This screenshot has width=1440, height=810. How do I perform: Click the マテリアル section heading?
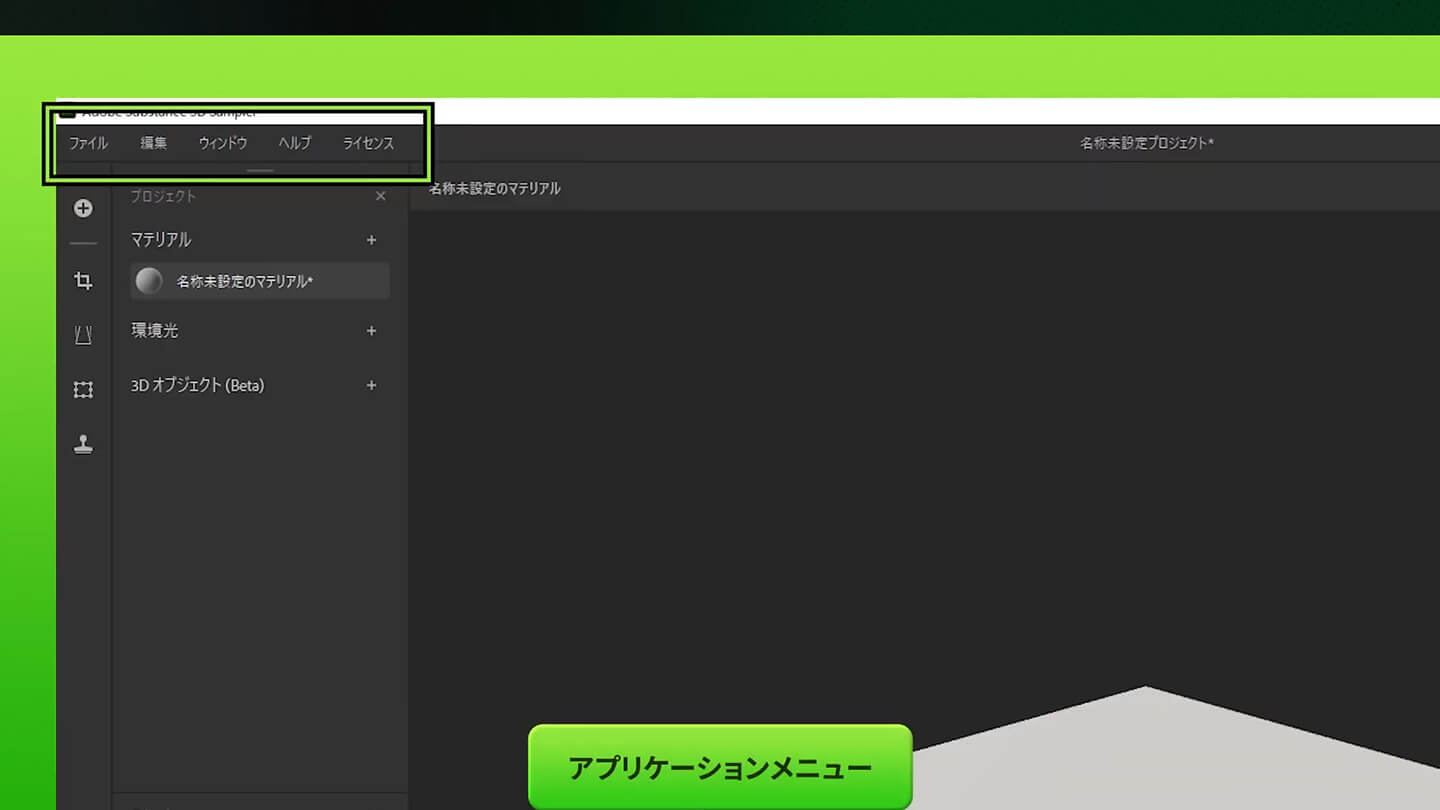161,240
